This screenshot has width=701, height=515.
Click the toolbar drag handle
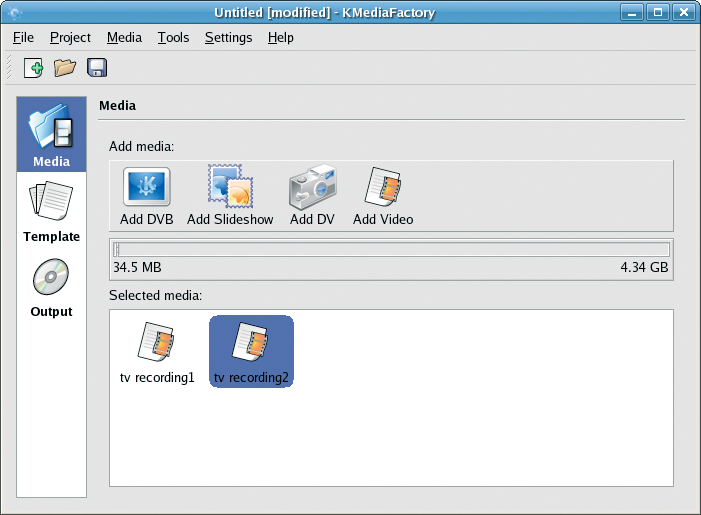point(8,68)
